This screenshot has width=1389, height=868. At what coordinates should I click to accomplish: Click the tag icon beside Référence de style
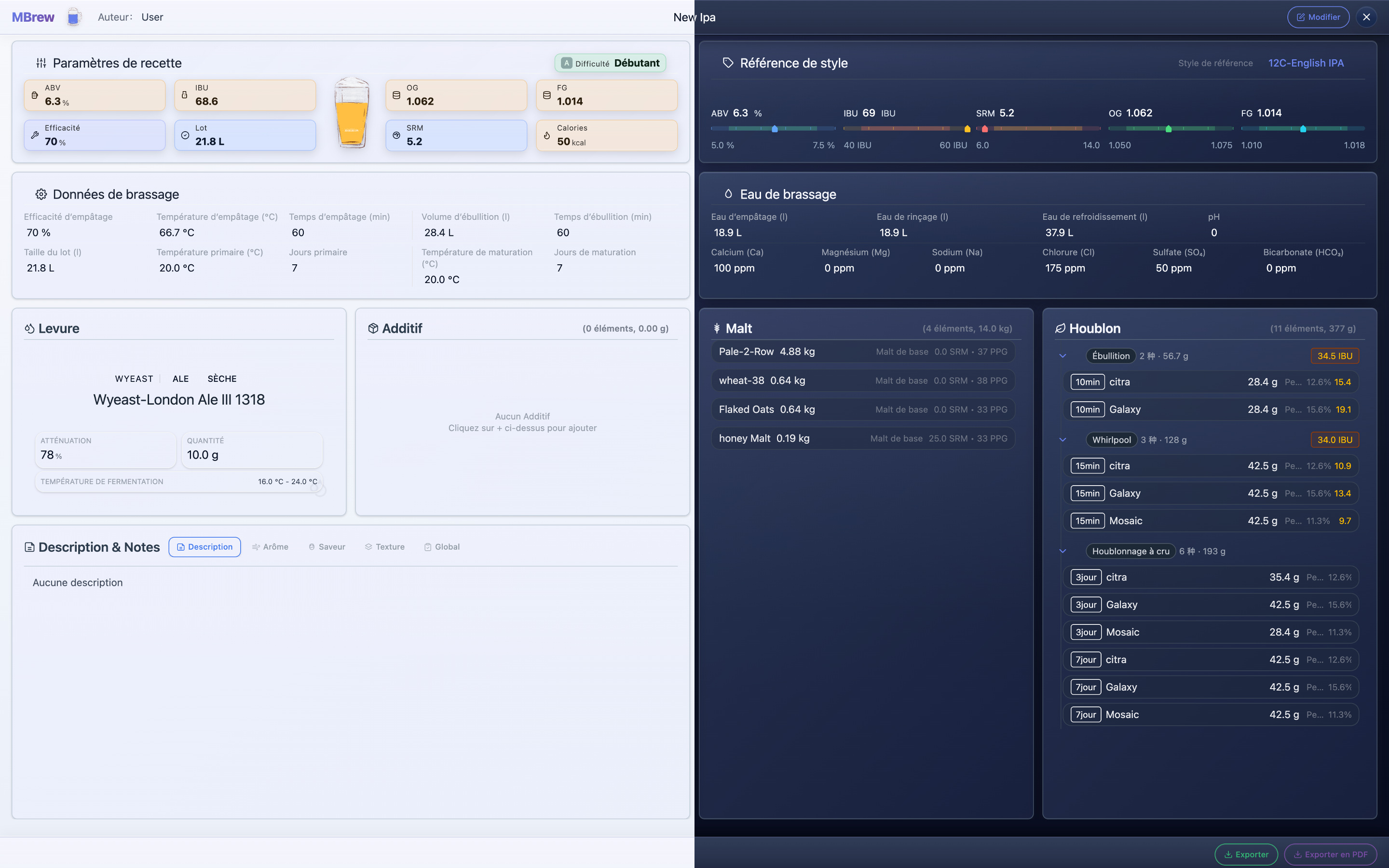[728, 63]
